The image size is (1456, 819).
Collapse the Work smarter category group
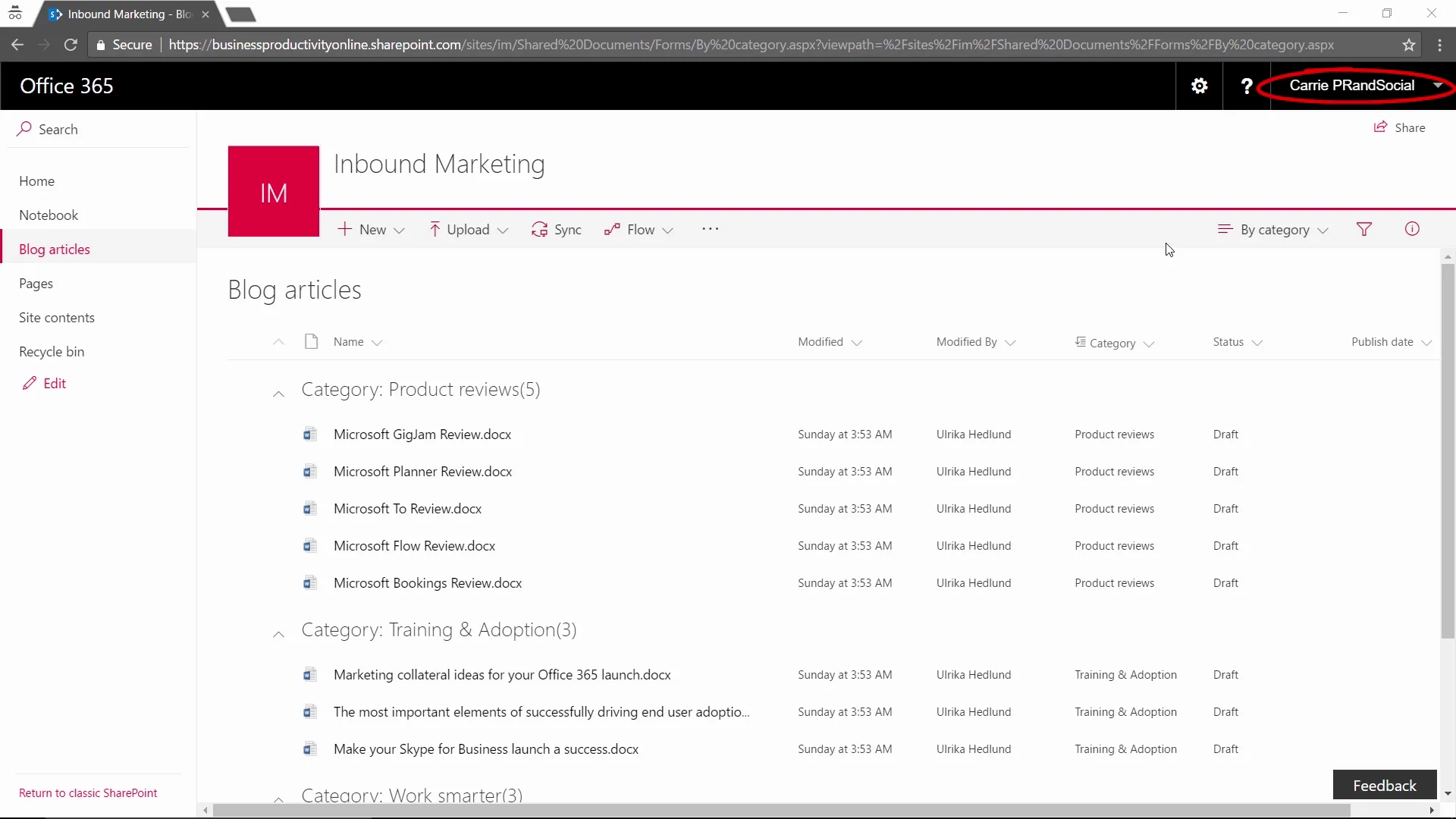[279, 799]
